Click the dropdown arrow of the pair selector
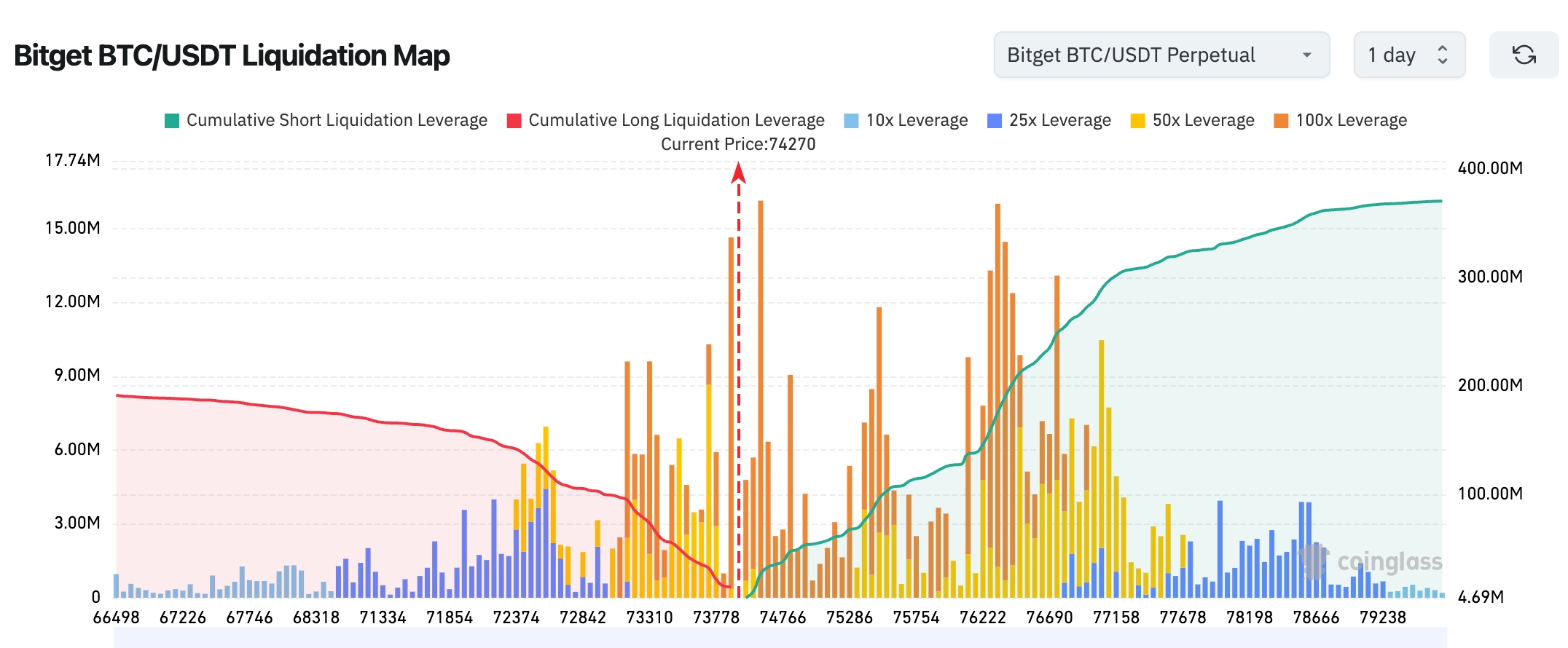The image size is (1568, 648). click(x=1306, y=55)
